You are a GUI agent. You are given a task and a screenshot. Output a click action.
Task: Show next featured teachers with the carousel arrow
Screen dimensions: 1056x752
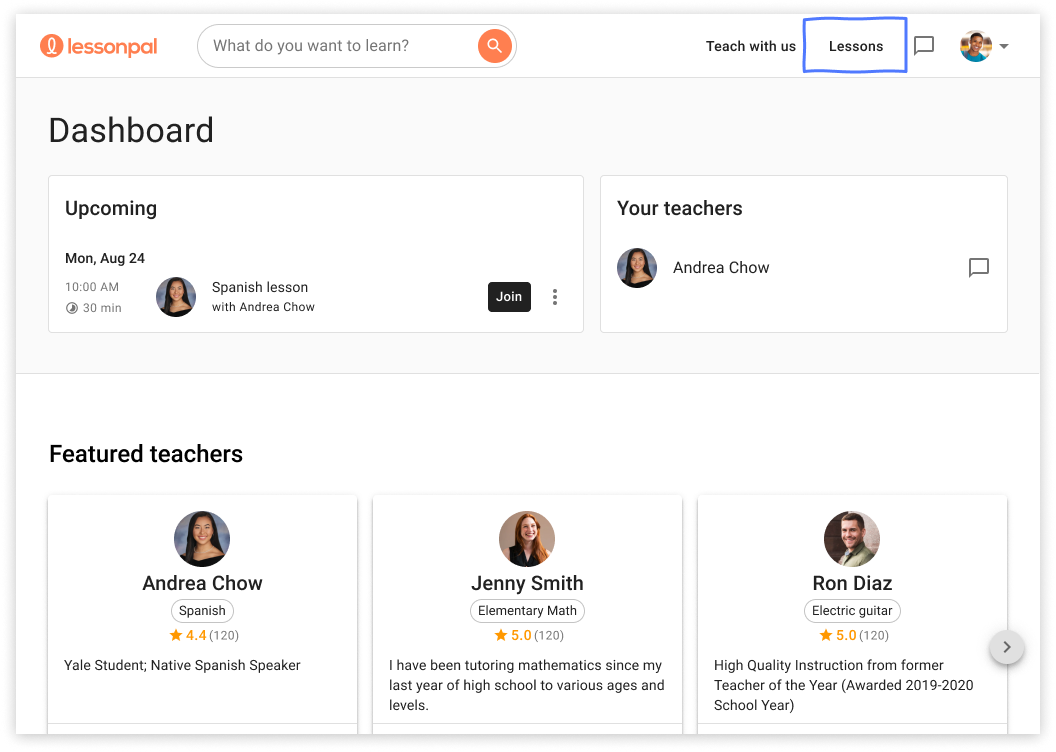coord(1007,647)
